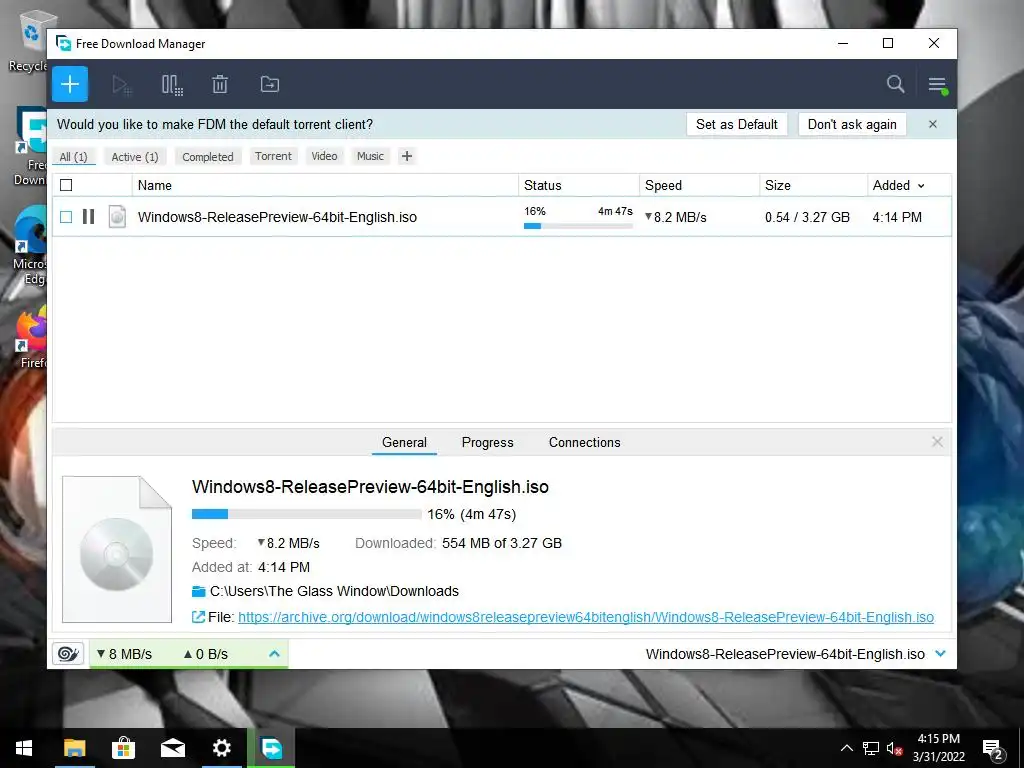Click the muted volume tray icon
1024x768 pixels.
tap(894, 748)
